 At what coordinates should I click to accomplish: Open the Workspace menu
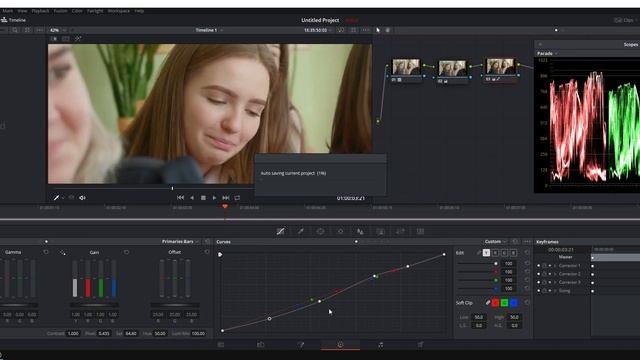pyautogui.click(x=119, y=11)
